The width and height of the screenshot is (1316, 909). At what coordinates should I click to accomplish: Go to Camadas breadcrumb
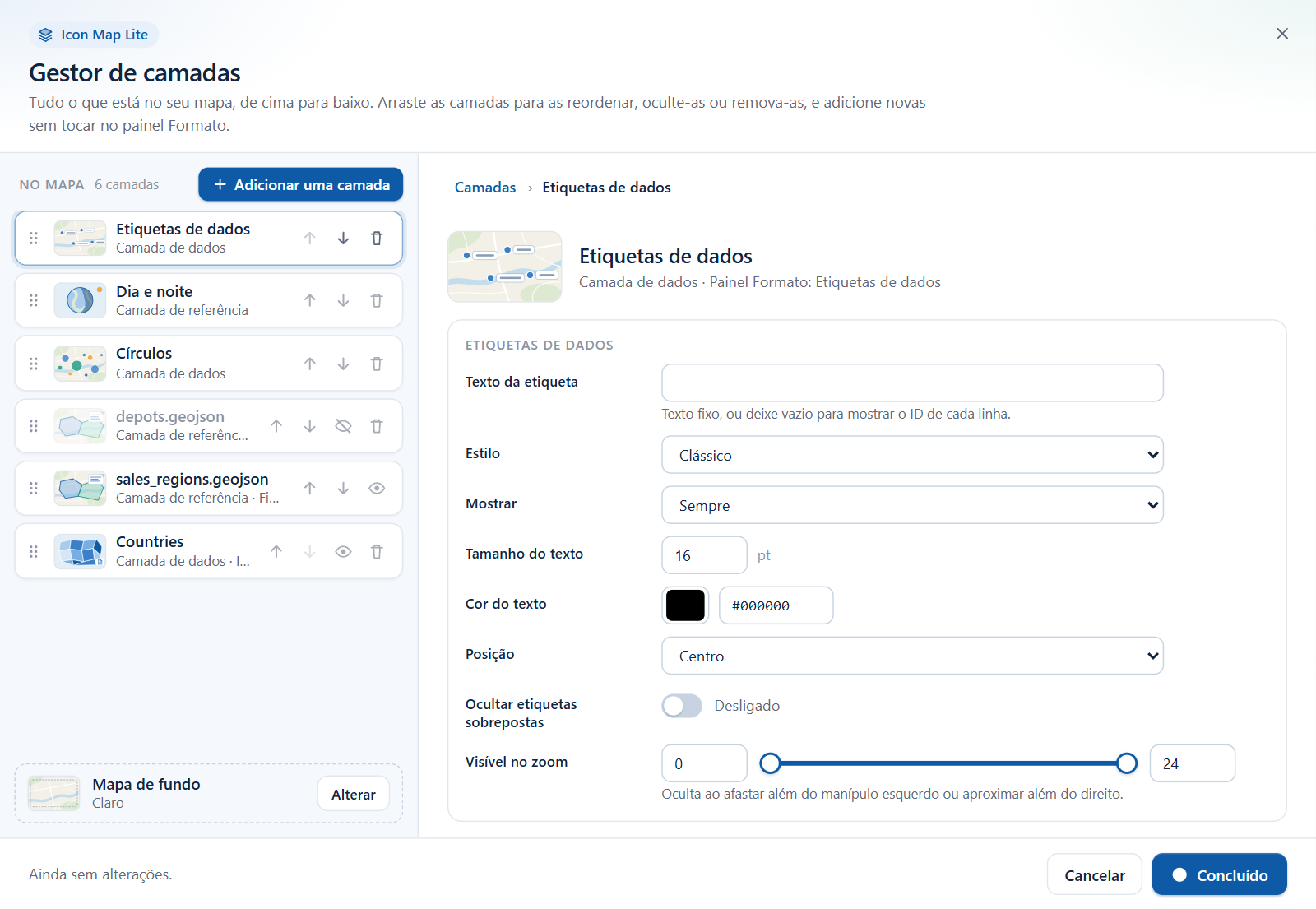tap(485, 188)
